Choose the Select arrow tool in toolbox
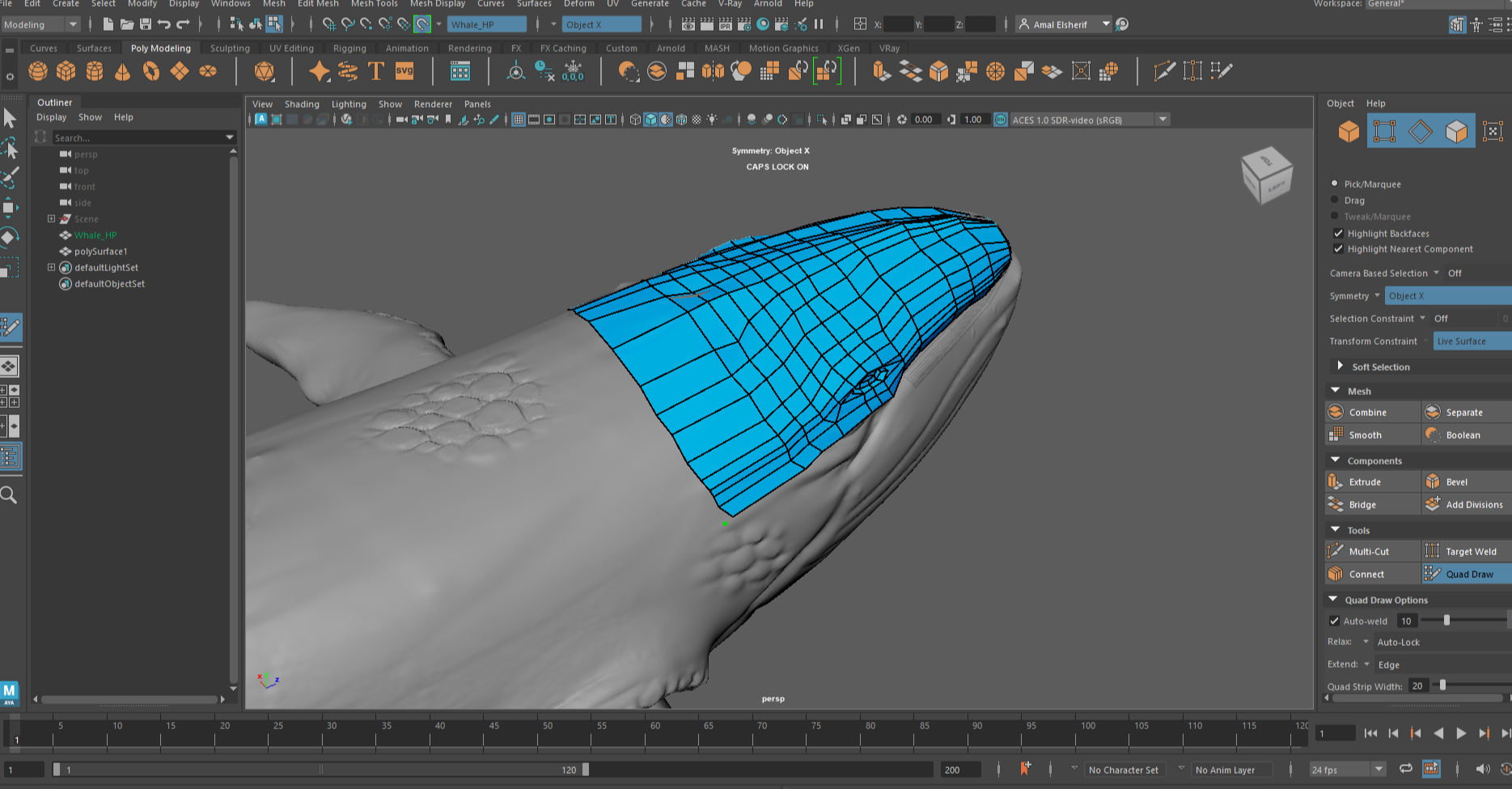The width and height of the screenshot is (1512, 789). [11, 118]
